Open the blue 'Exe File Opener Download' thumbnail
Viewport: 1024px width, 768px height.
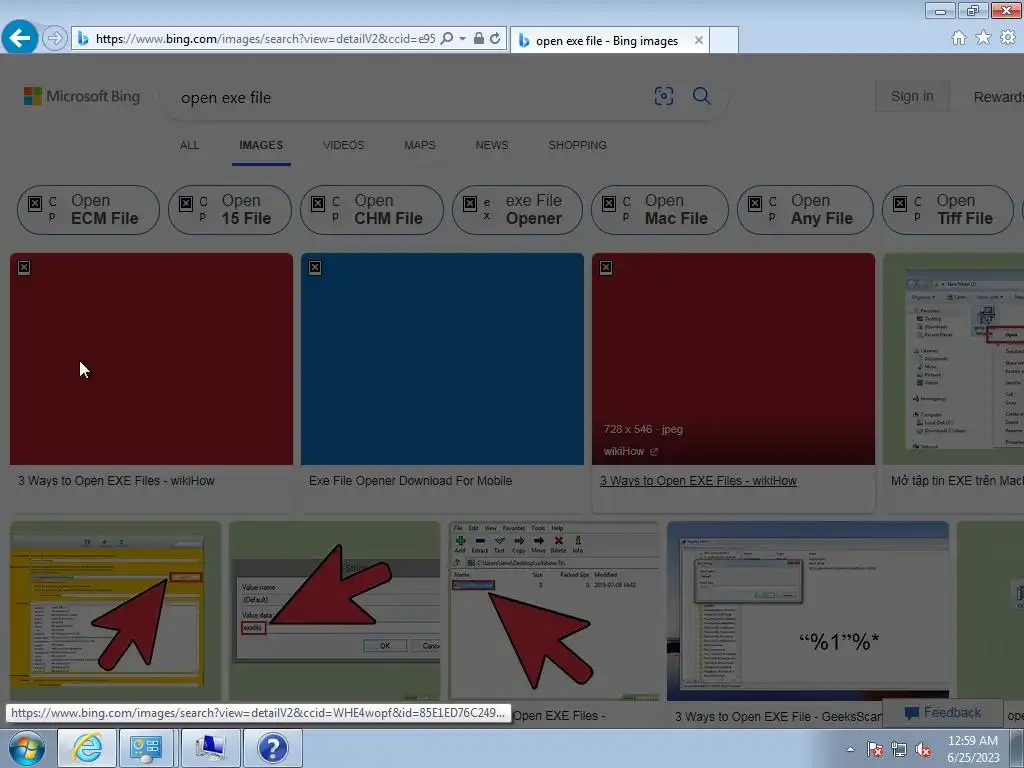click(442, 359)
